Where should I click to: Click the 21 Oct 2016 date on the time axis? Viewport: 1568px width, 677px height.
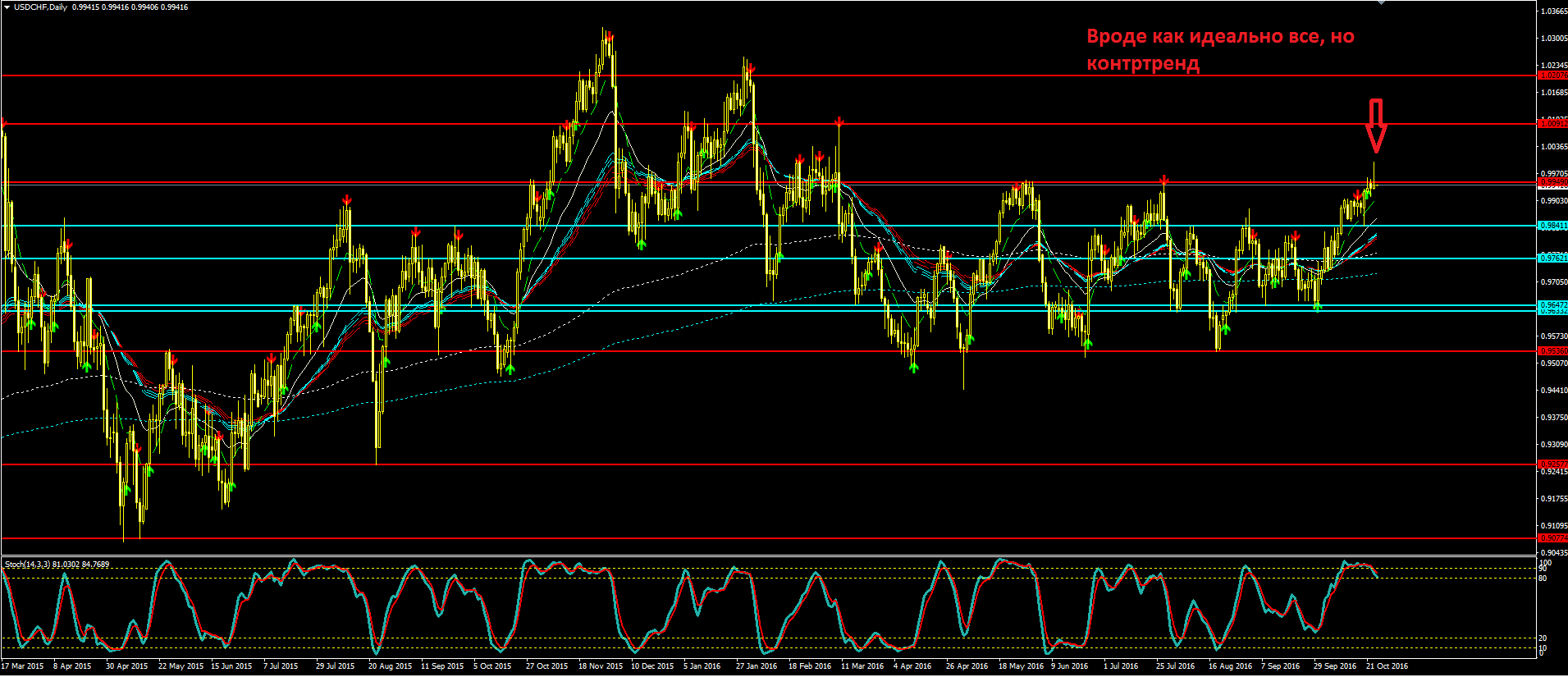1387,666
